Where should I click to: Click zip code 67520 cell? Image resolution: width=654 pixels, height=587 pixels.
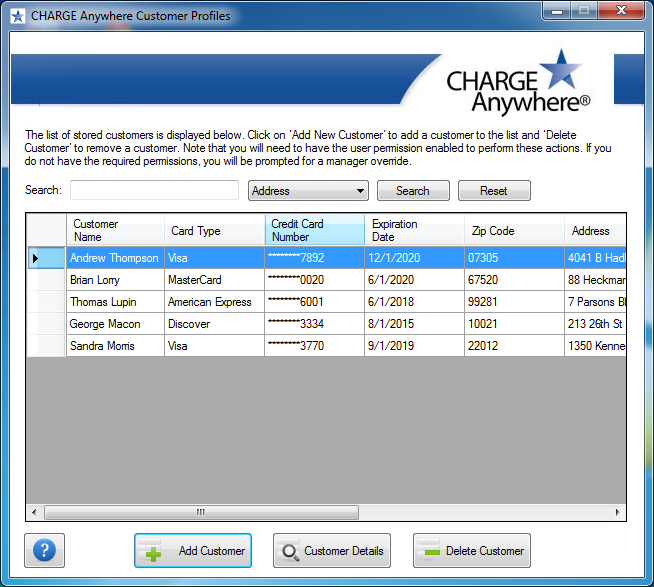pos(514,280)
